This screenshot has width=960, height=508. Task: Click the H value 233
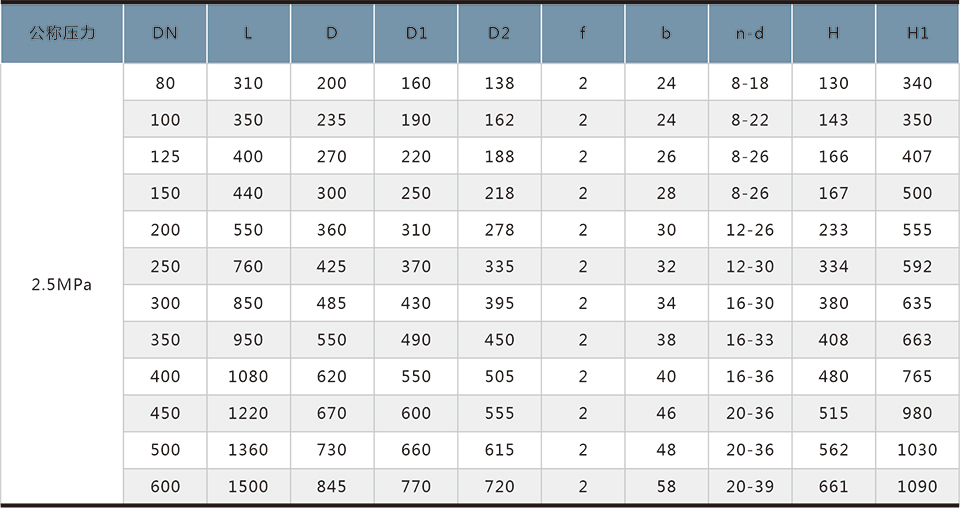(x=833, y=230)
